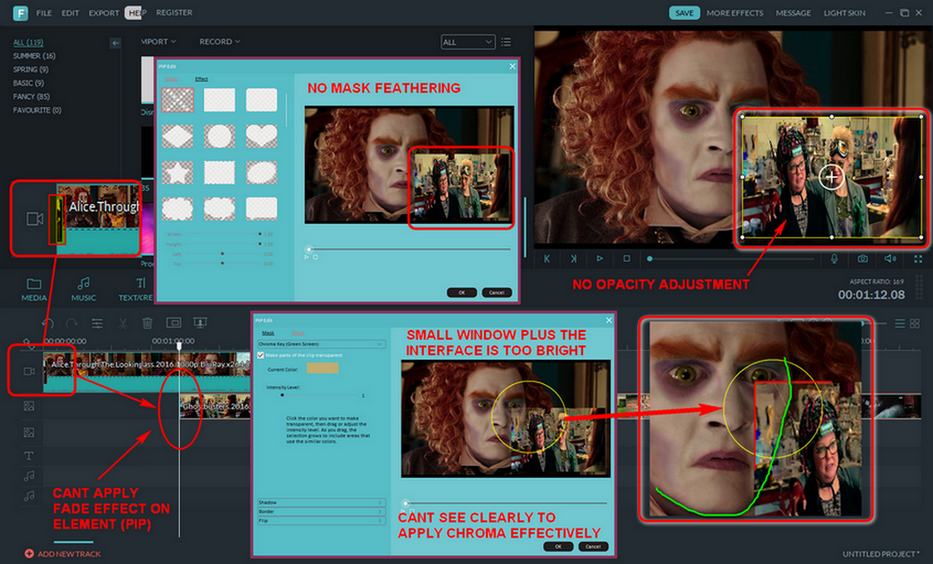The height and width of the screenshot is (564, 933).
Task: Expand the Shadow section
Action: click(321, 503)
